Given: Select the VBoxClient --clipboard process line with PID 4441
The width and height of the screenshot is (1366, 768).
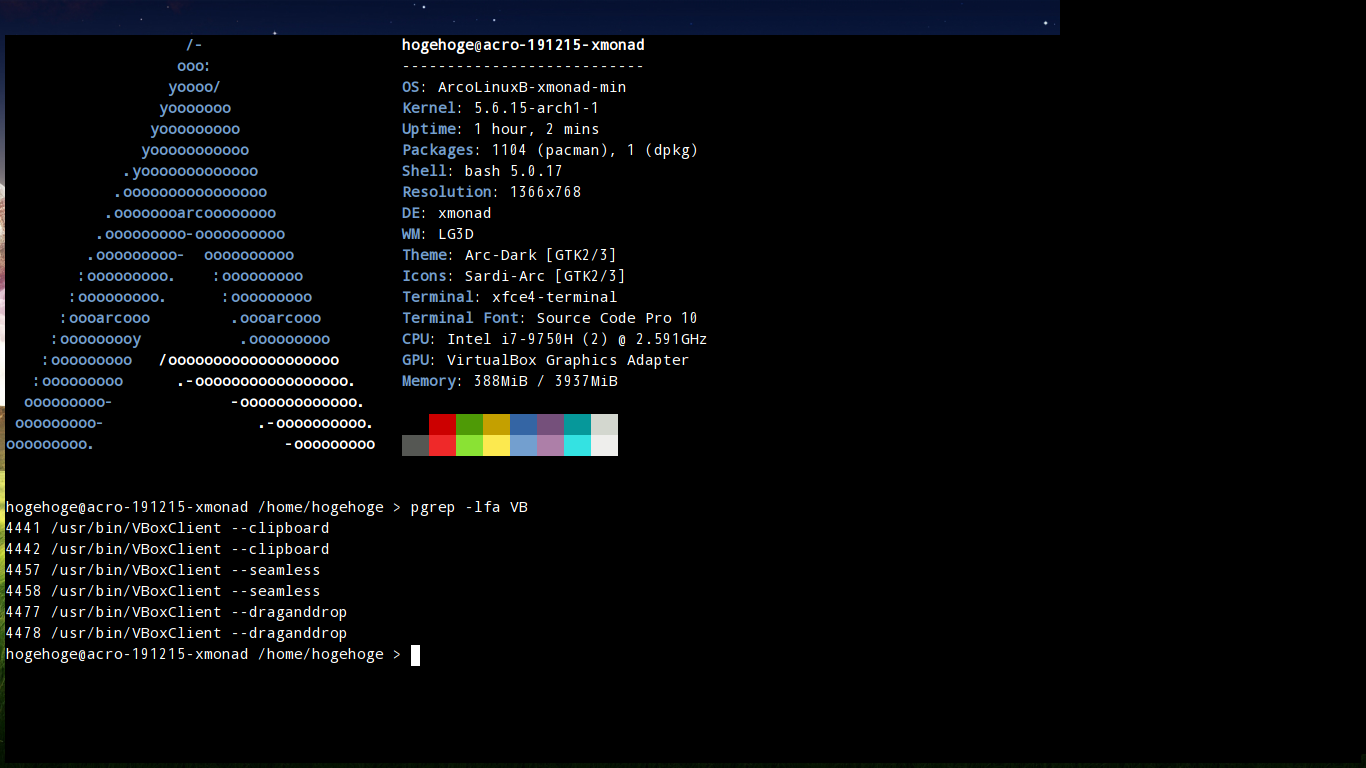Looking at the screenshot, I should pos(168,528).
